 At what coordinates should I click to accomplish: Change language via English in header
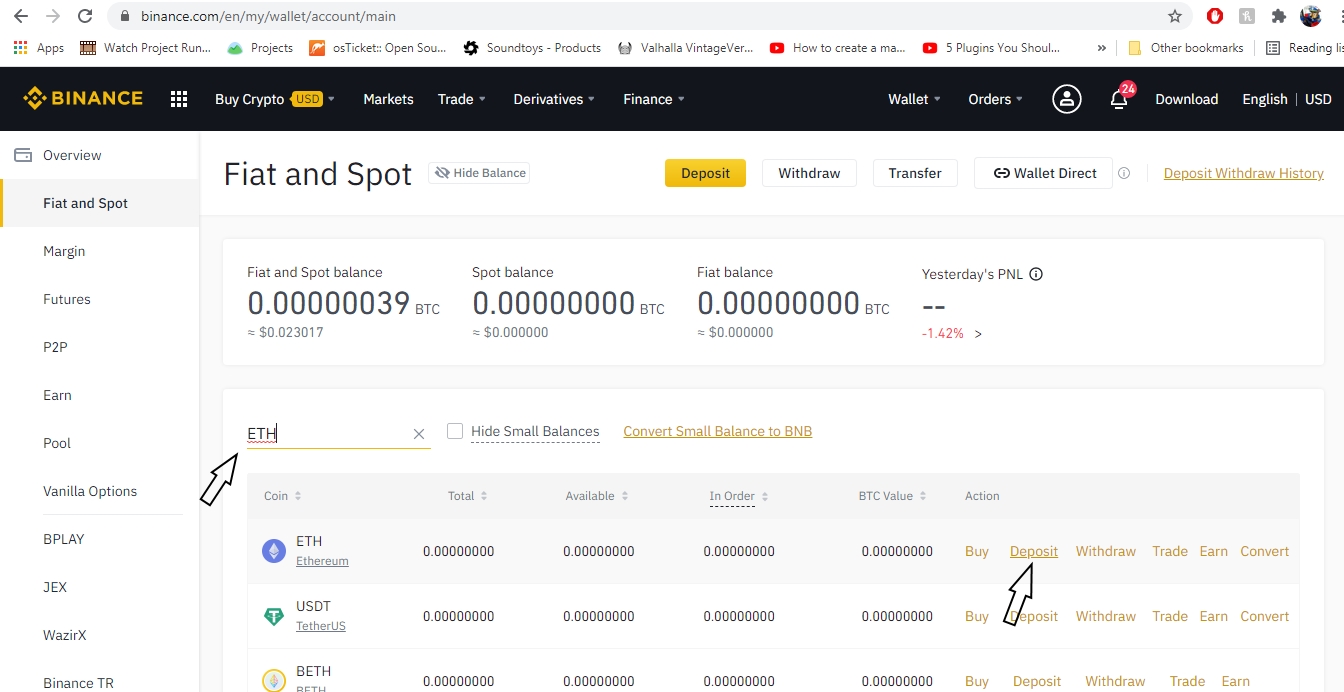click(x=1265, y=99)
